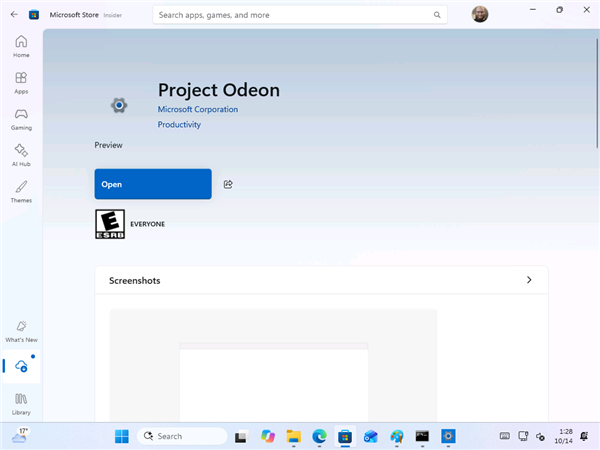Go back using the back arrow
This screenshot has height=450, width=600.
14,15
